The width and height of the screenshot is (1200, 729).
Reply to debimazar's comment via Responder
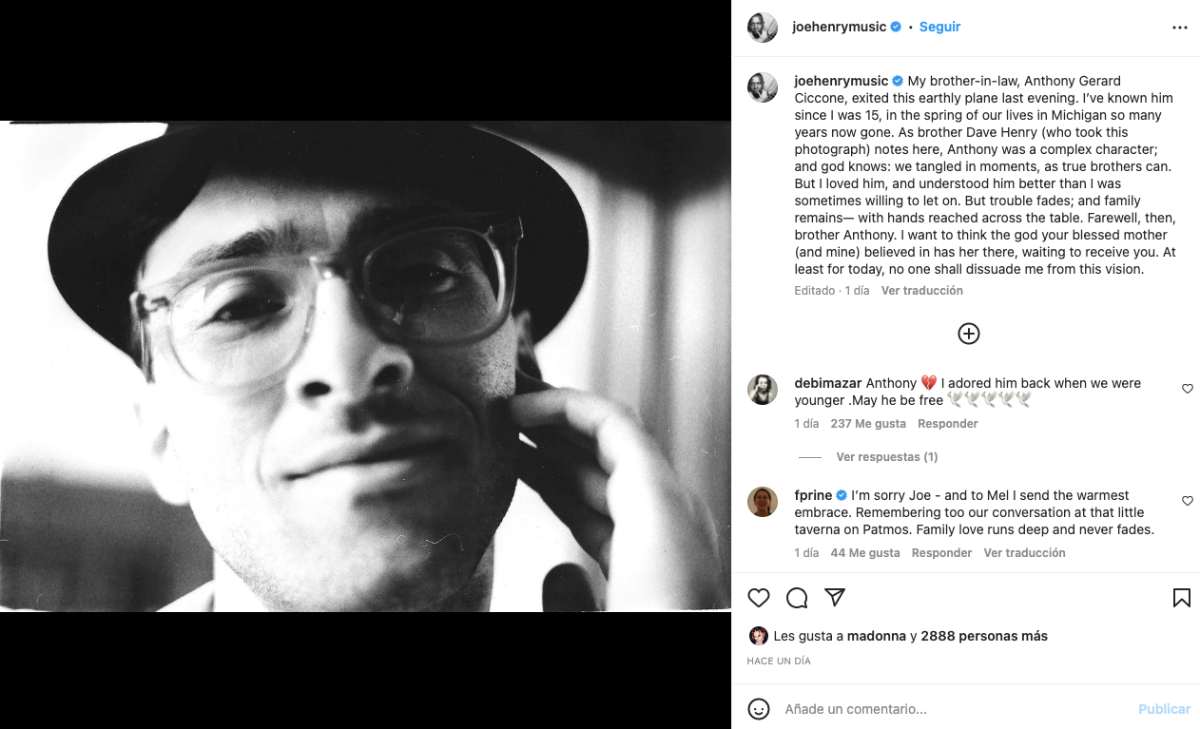[947, 424]
